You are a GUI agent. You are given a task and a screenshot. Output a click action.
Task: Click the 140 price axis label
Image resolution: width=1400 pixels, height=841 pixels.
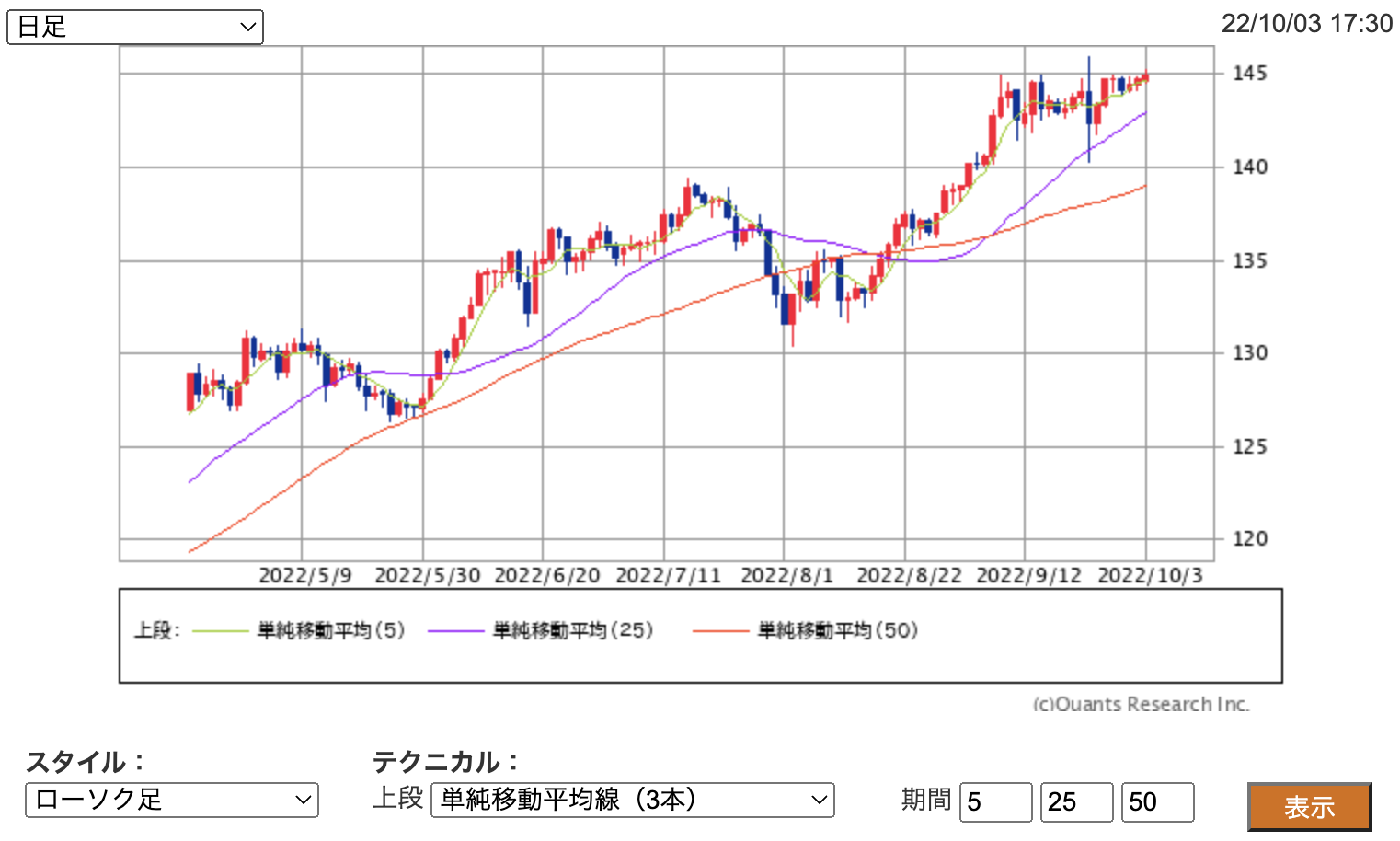(x=1250, y=167)
